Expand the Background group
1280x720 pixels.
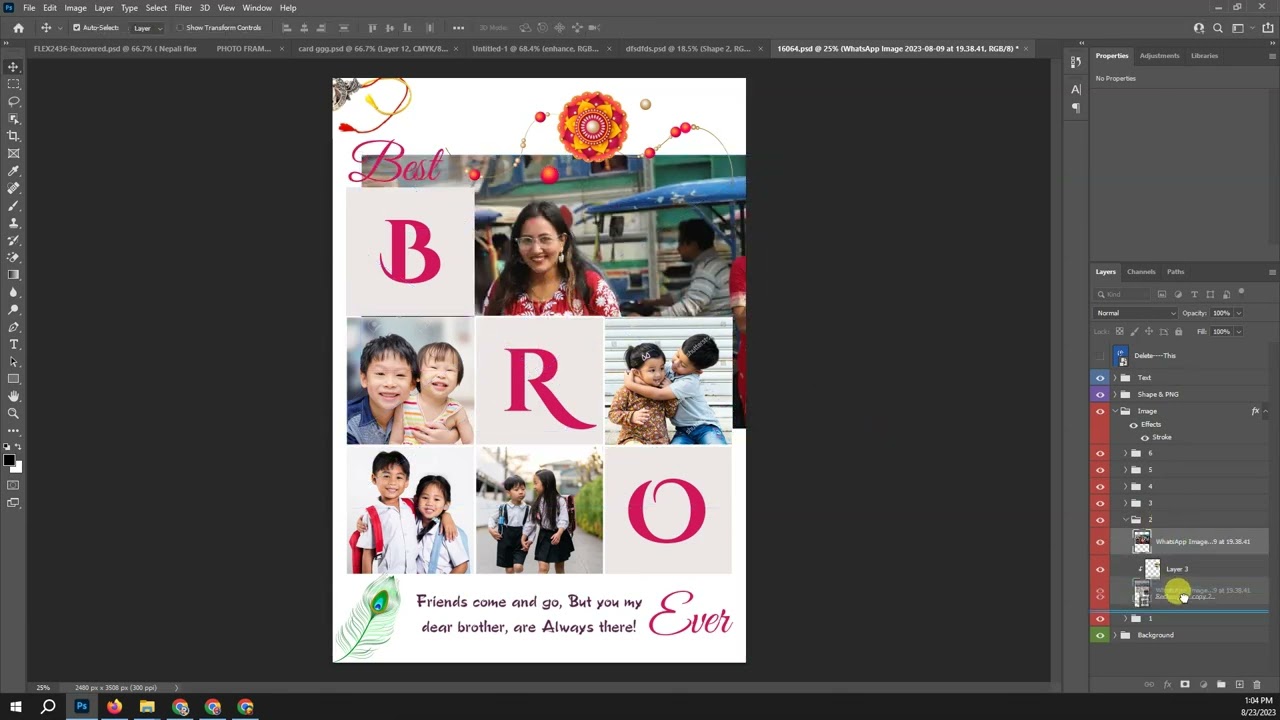click(x=1115, y=635)
